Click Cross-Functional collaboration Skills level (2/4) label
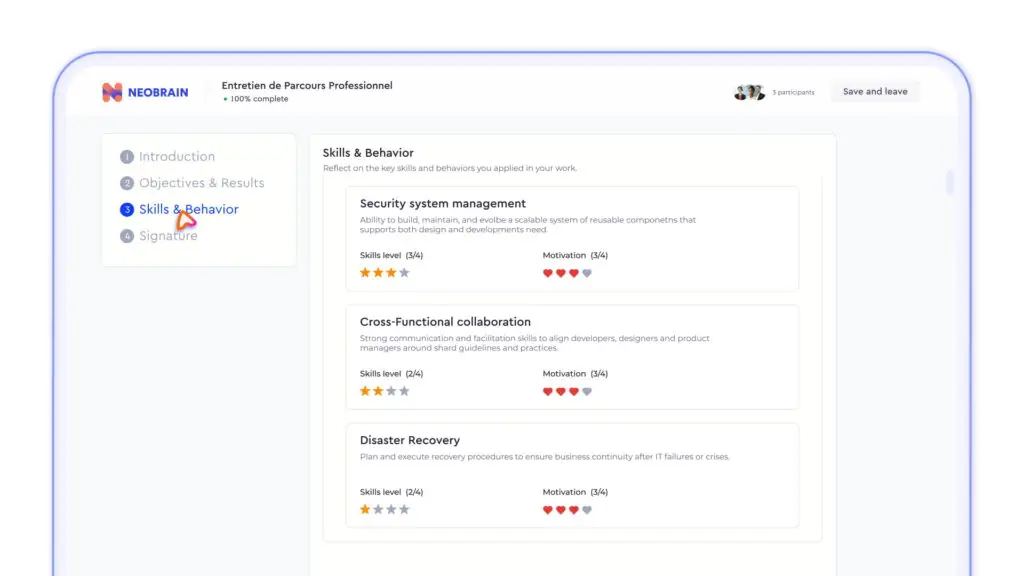 (391, 374)
